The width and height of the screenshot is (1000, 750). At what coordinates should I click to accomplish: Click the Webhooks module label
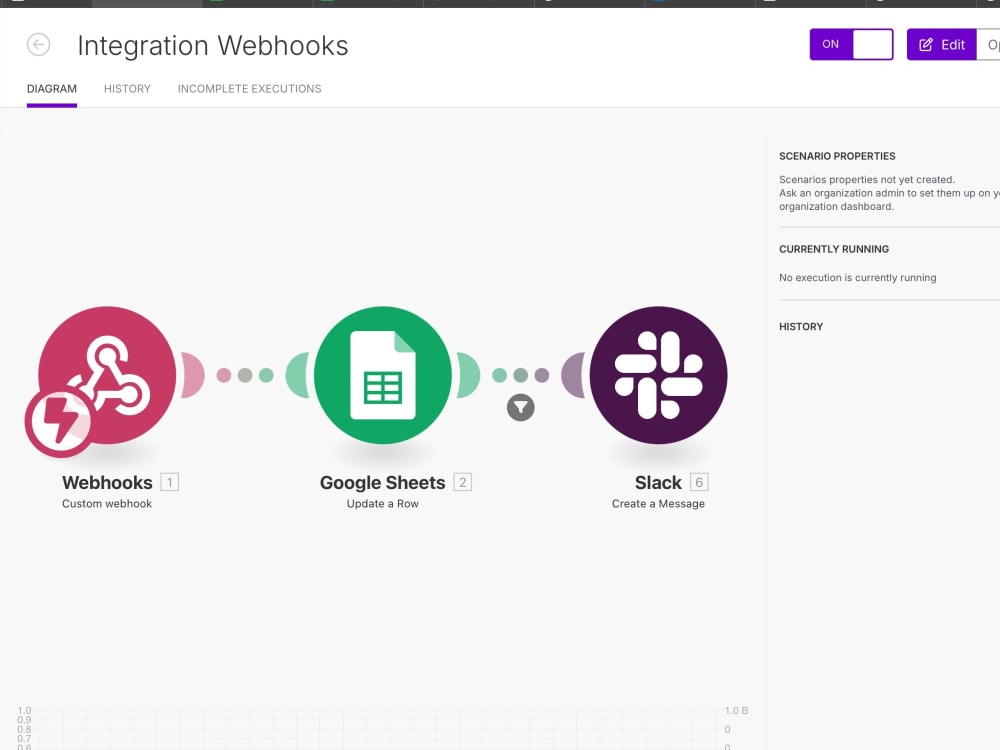click(x=107, y=483)
